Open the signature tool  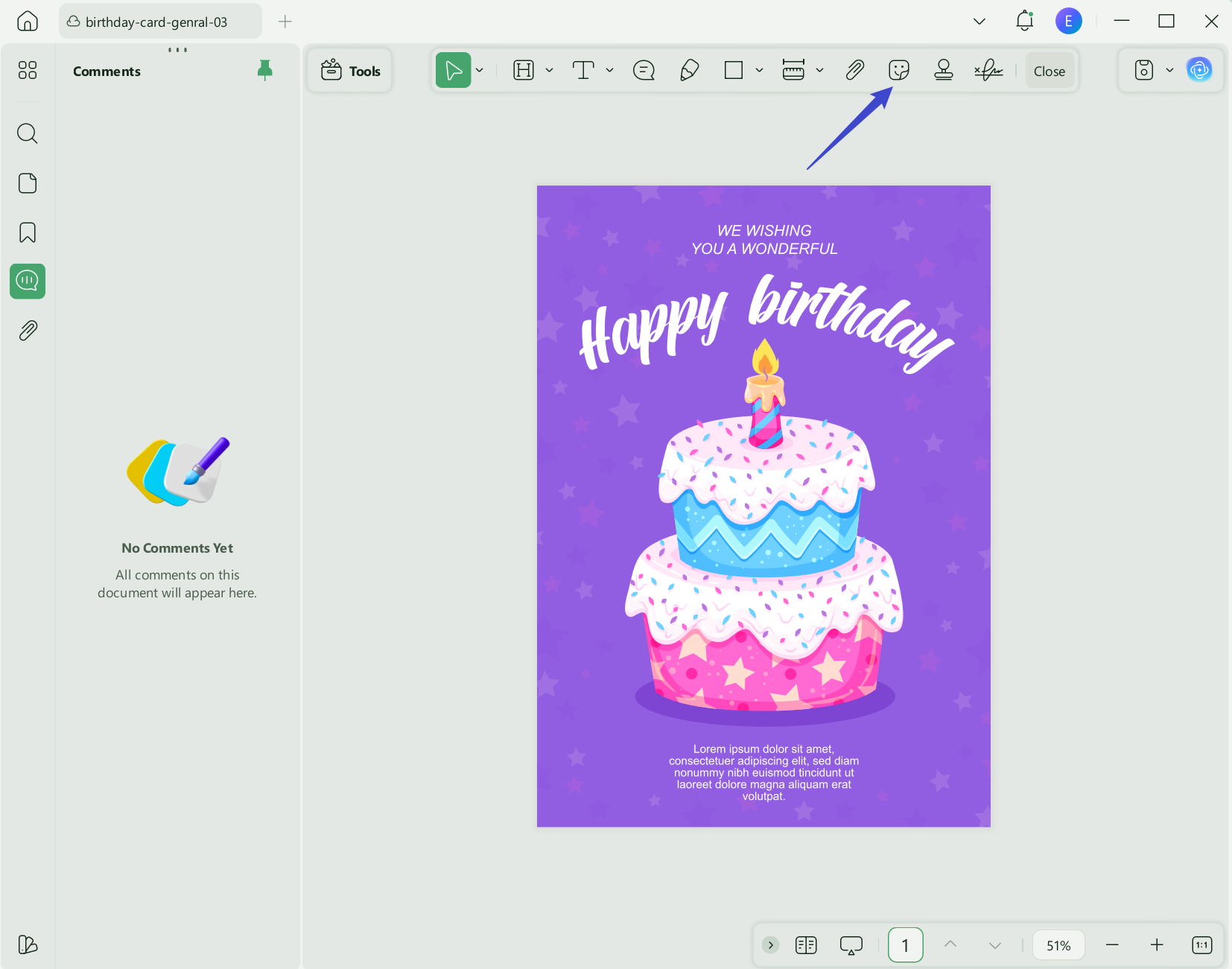pyautogui.click(x=988, y=71)
